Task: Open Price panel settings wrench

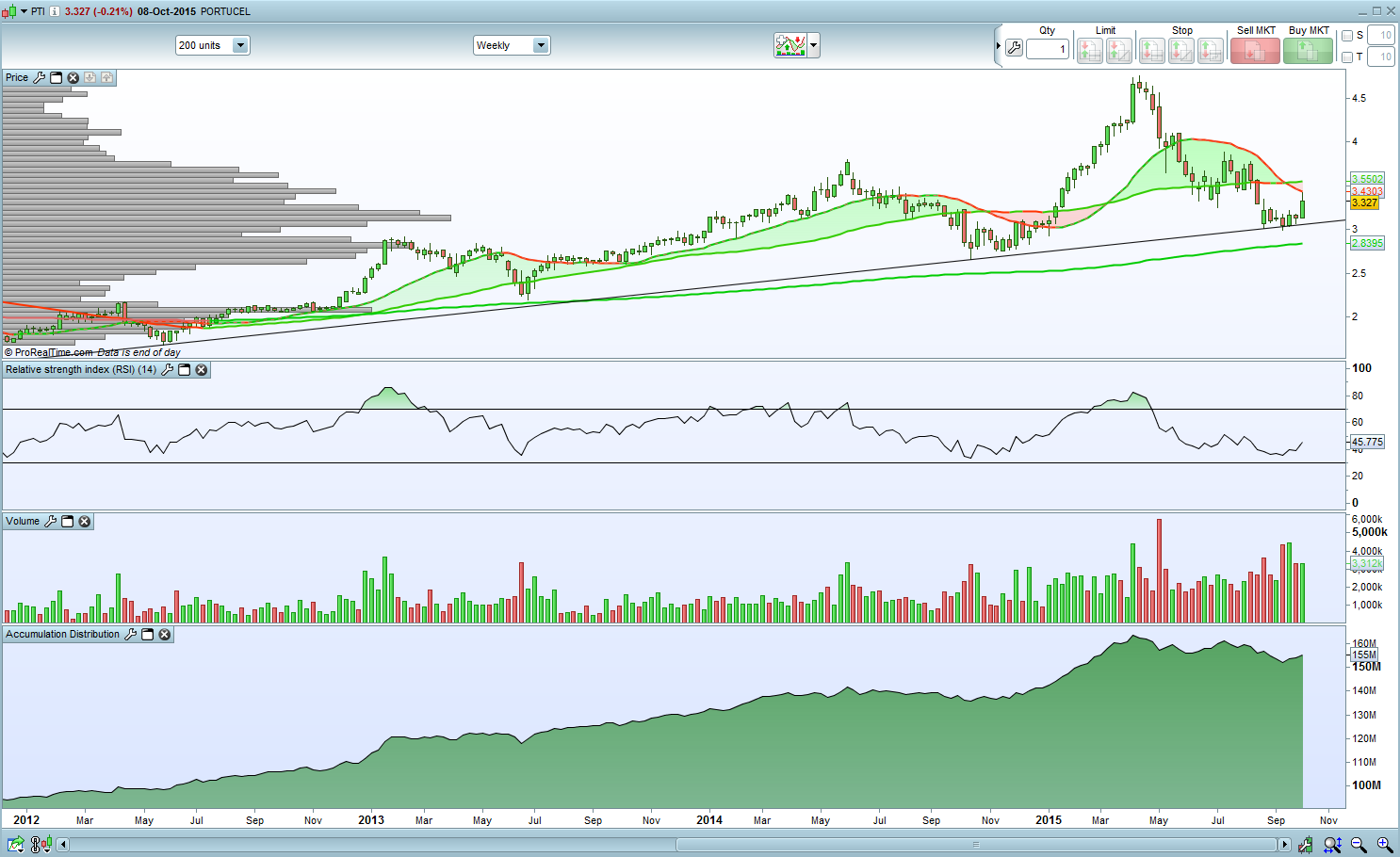Action: [x=40, y=77]
